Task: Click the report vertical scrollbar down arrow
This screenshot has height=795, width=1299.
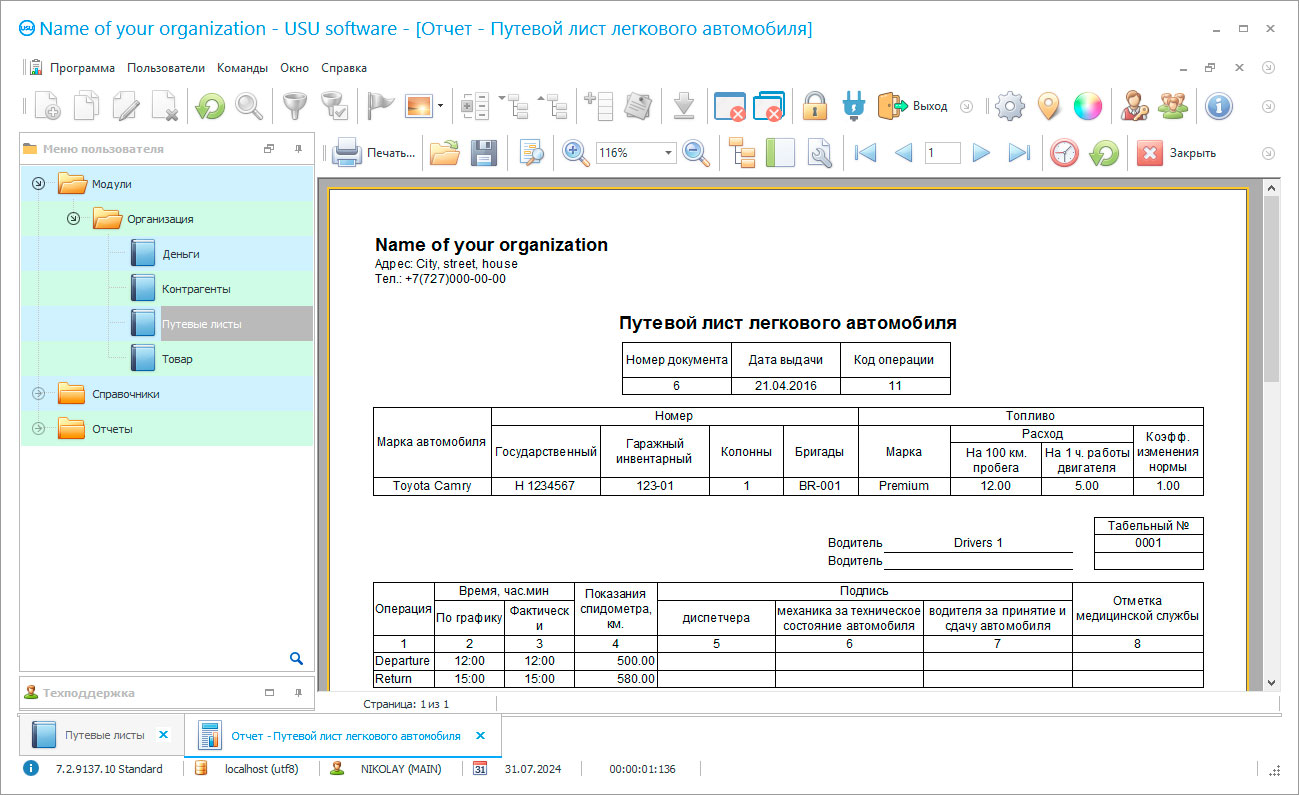Action: pos(1271,682)
